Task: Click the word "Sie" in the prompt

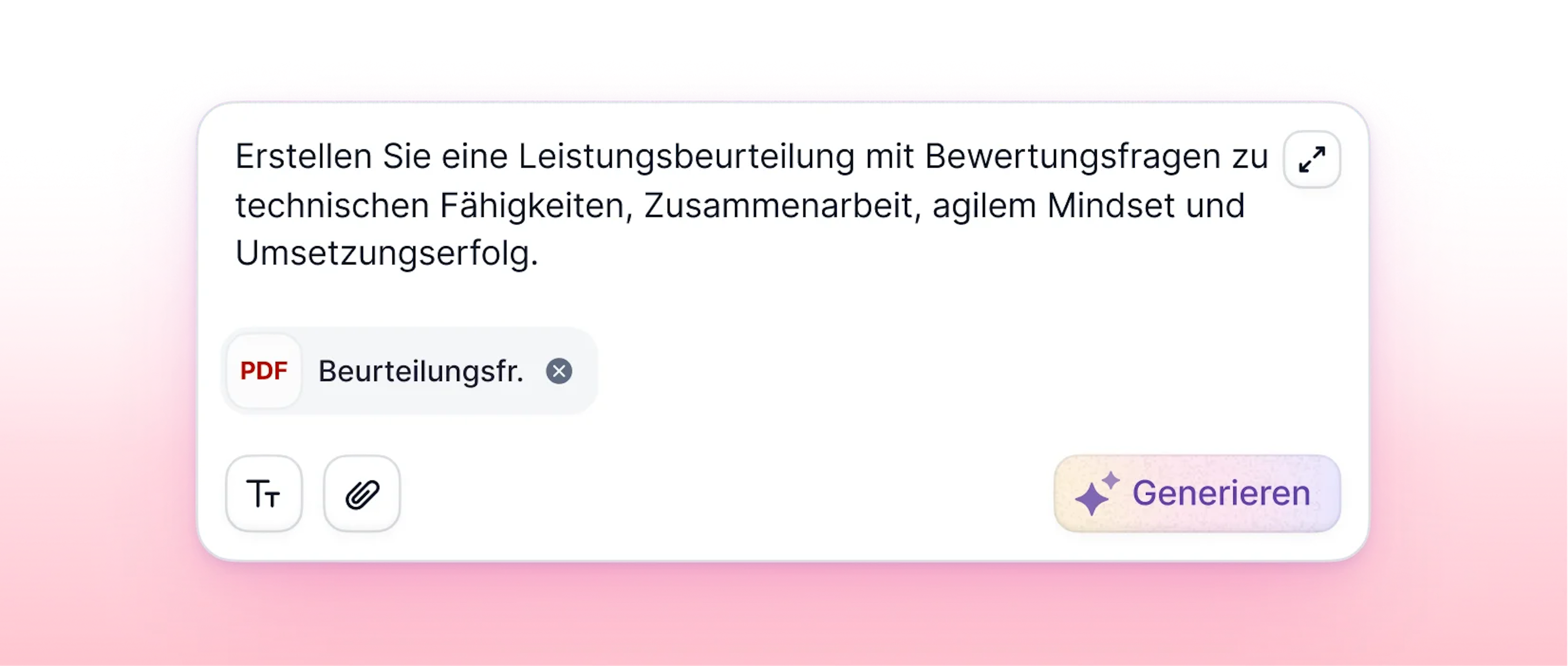Action: [x=407, y=156]
